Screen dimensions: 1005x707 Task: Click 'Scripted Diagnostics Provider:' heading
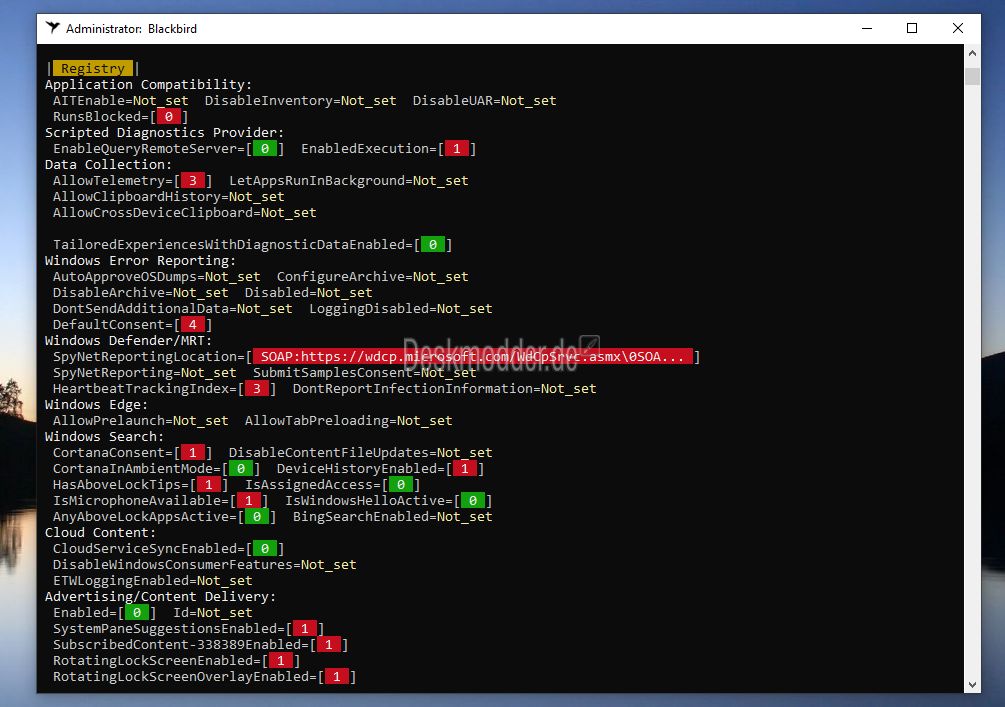click(165, 133)
